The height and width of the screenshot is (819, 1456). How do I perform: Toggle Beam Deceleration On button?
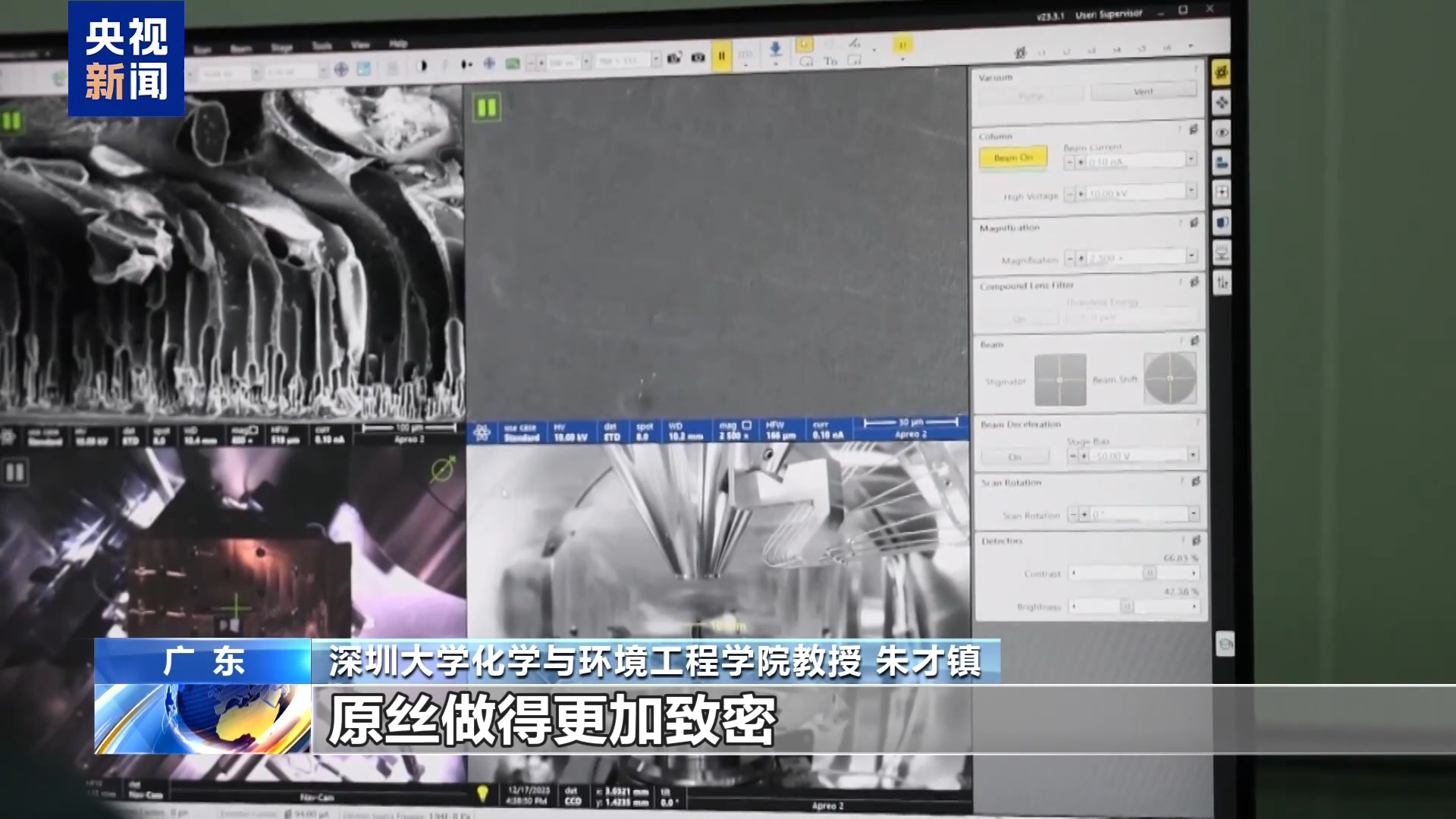click(x=1015, y=457)
